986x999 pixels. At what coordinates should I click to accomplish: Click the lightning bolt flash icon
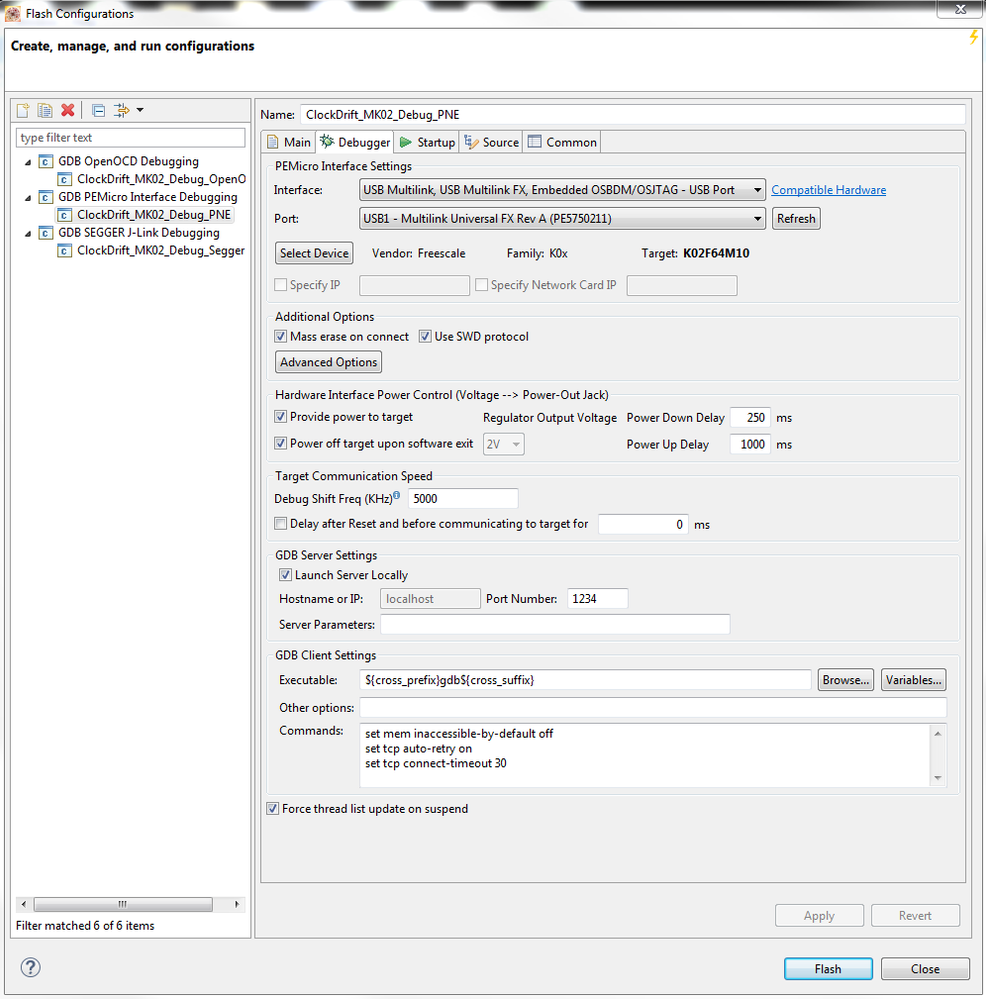tap(973, 37)
